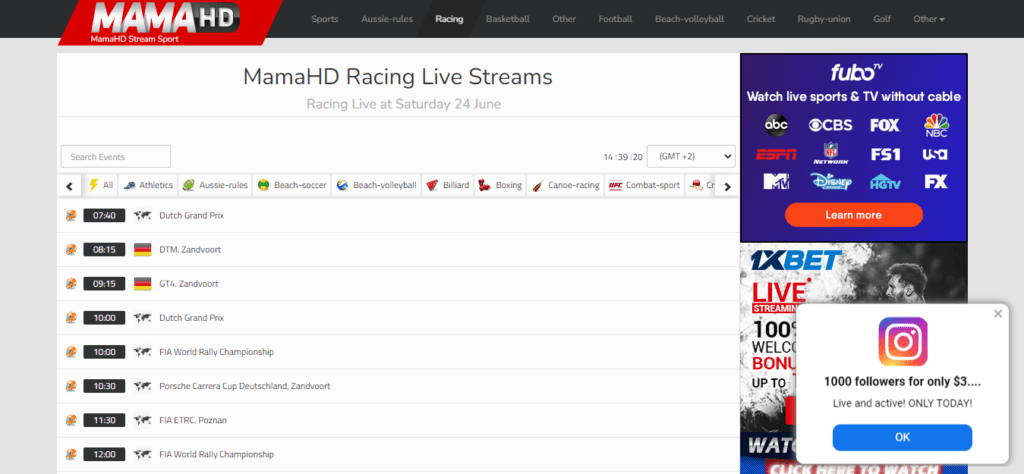Pick the Boxing glove icon
Screen dimensions: 1024x474
tap(485, 185)
